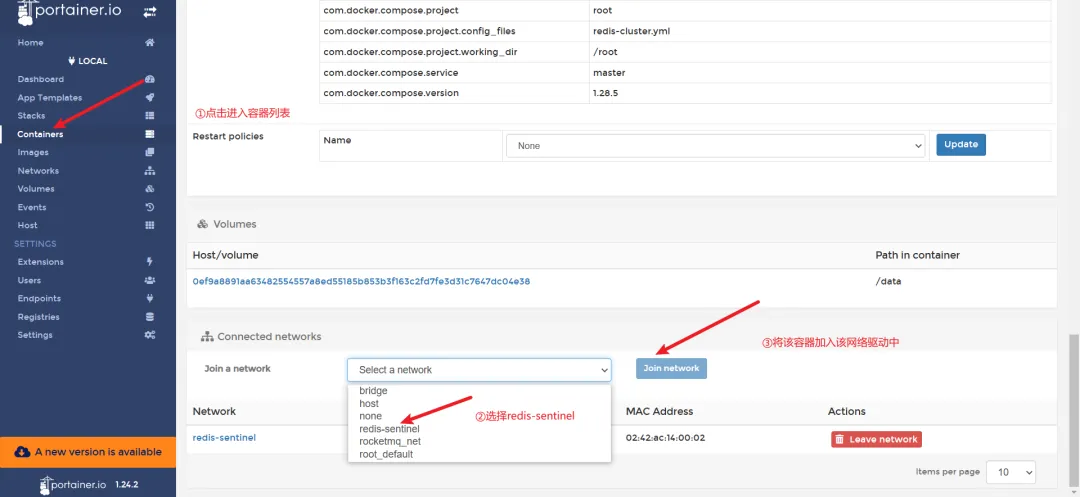Click the Join network button
This screenshot has width=1080, height=497.
coord(671,368)
